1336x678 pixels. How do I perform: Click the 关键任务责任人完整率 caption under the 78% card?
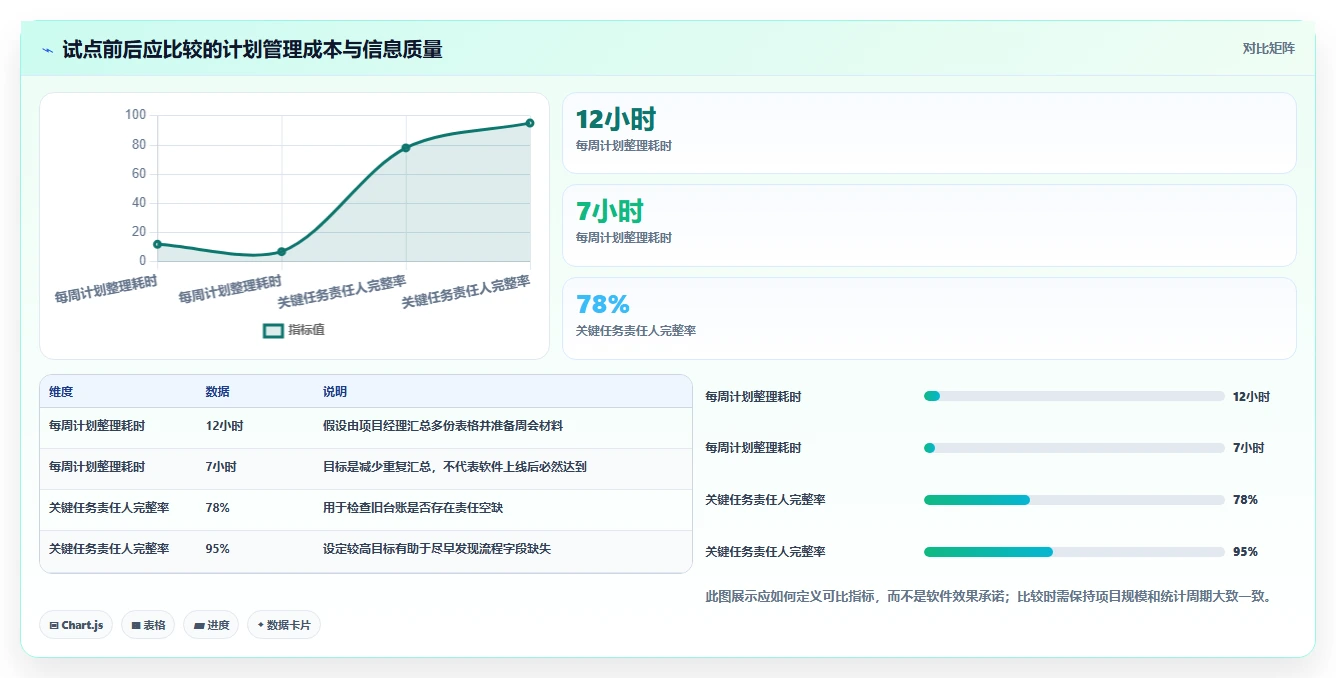[x=636, y=331]
